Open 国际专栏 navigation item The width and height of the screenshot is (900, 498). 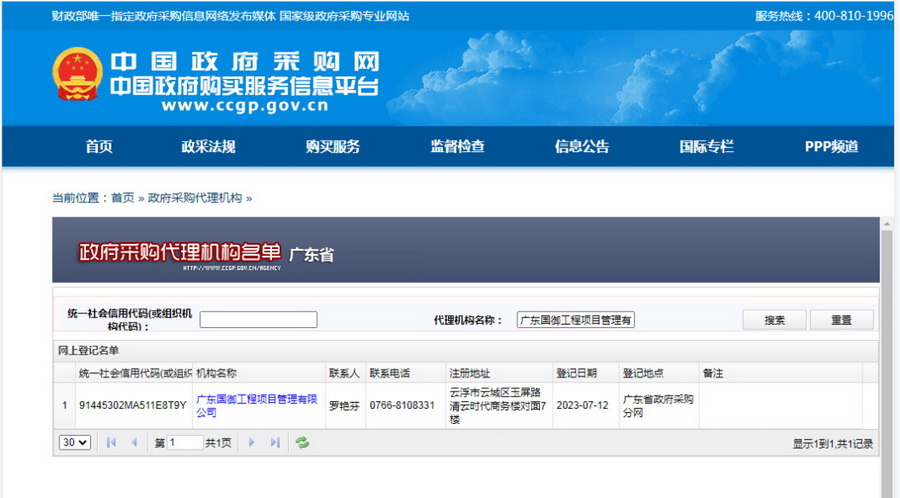tap(707, 147)
